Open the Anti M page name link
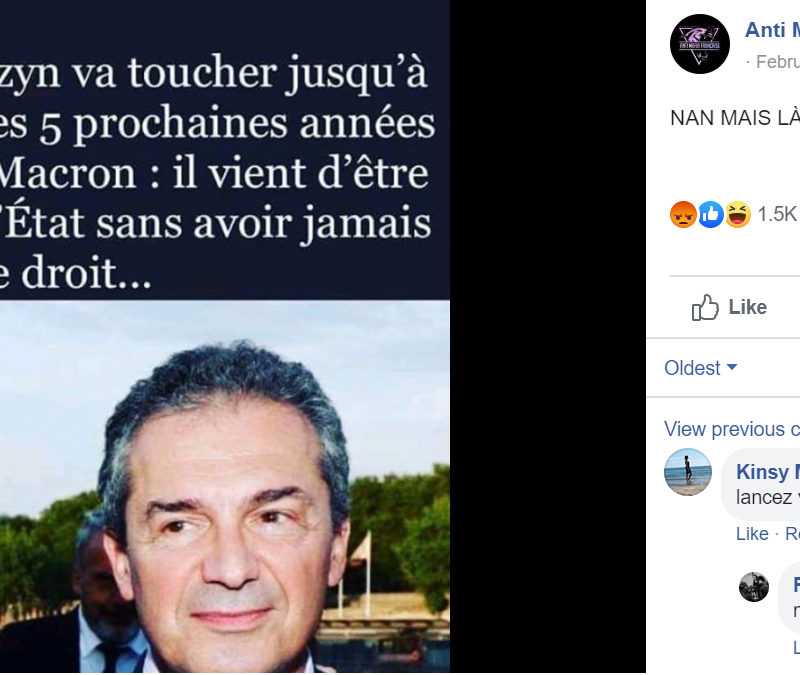Screen dimensions: 800x675 772,30
